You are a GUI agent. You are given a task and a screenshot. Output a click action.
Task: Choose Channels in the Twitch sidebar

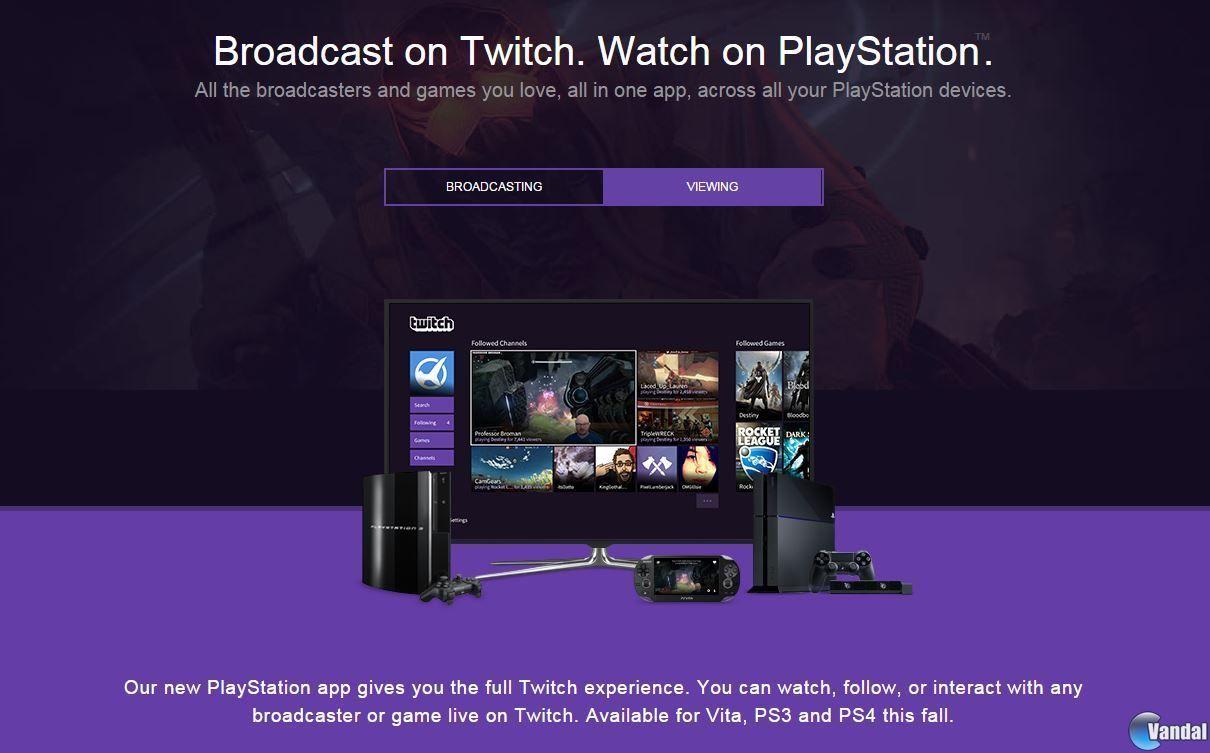(431, 458)
